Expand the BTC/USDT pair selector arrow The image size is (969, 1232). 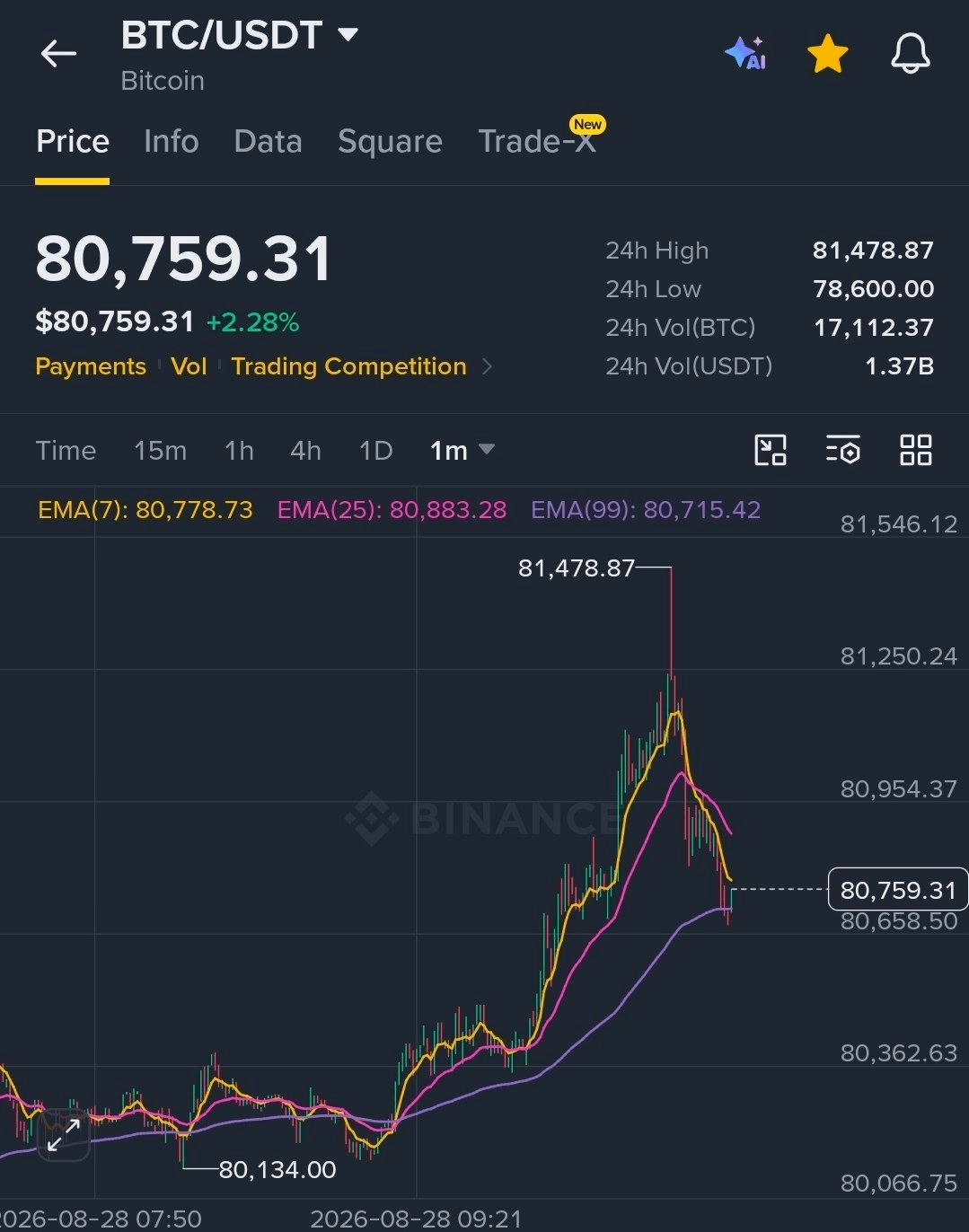point(348,35)
